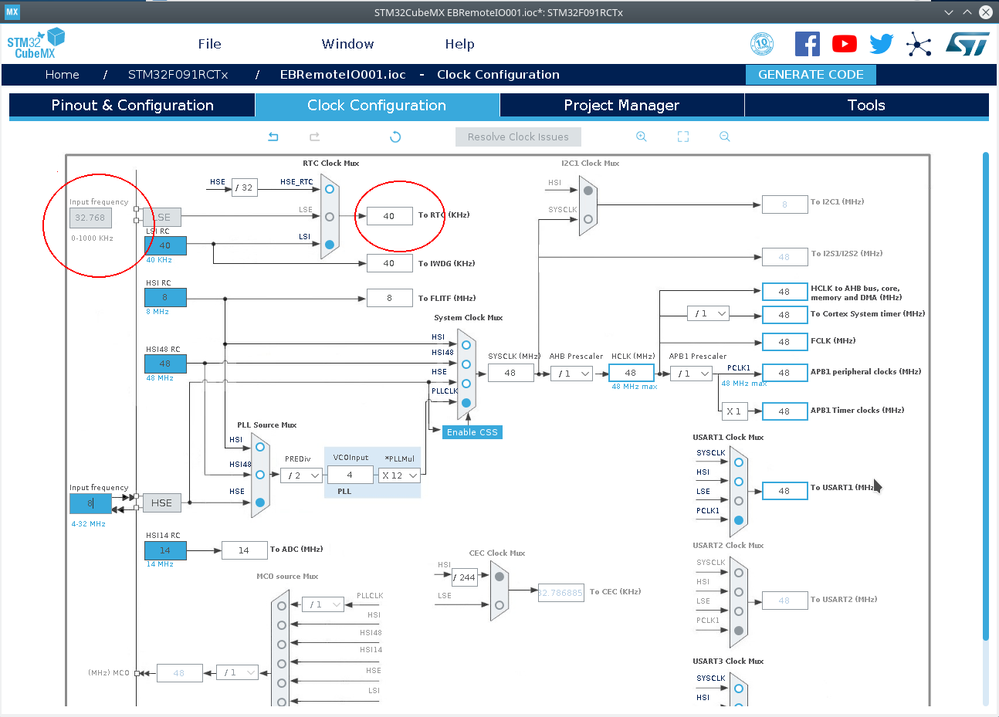
Task: Click the ST logo
Action: click(x=967, y=44)
